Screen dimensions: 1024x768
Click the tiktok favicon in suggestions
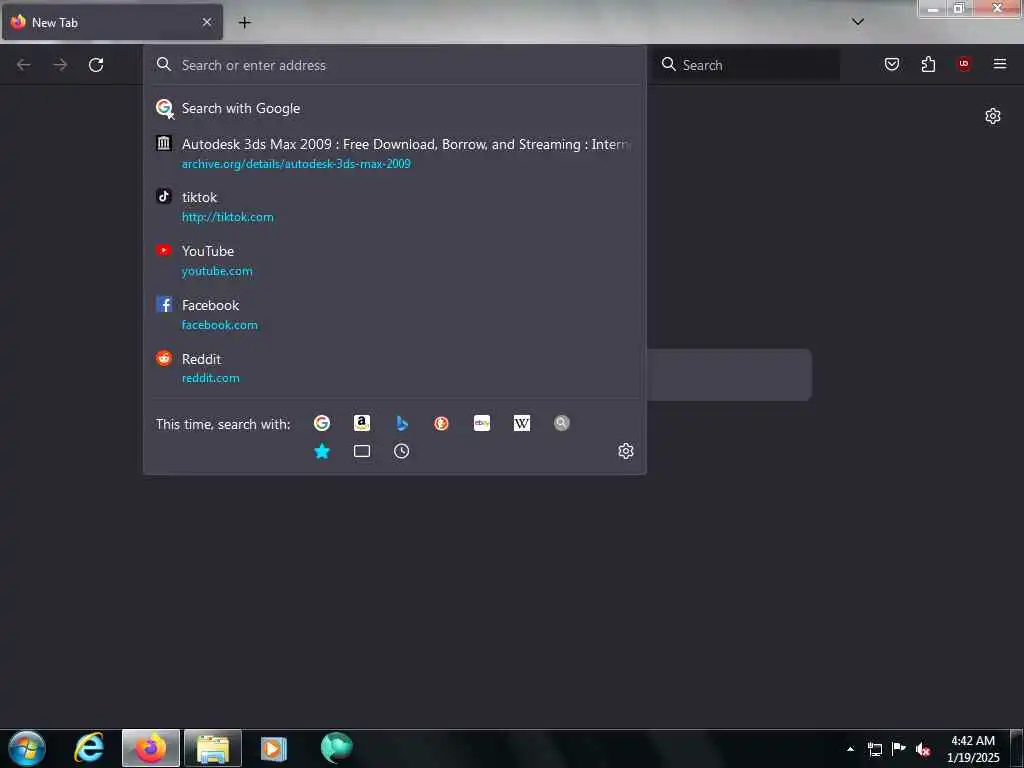[x=164, y=196]
